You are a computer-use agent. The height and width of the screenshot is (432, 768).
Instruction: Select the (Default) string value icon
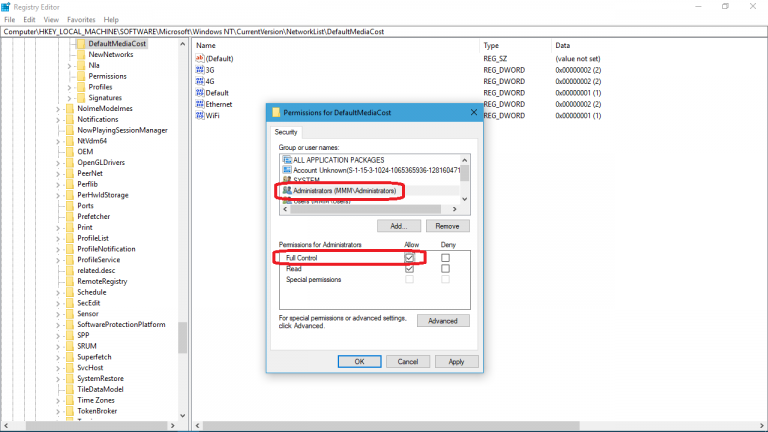200,58
